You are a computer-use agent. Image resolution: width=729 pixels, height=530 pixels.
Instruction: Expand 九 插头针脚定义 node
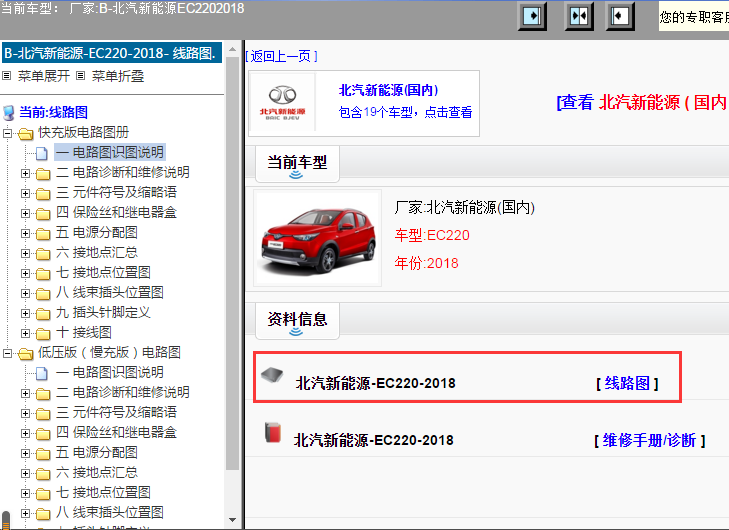coord(25,313)
